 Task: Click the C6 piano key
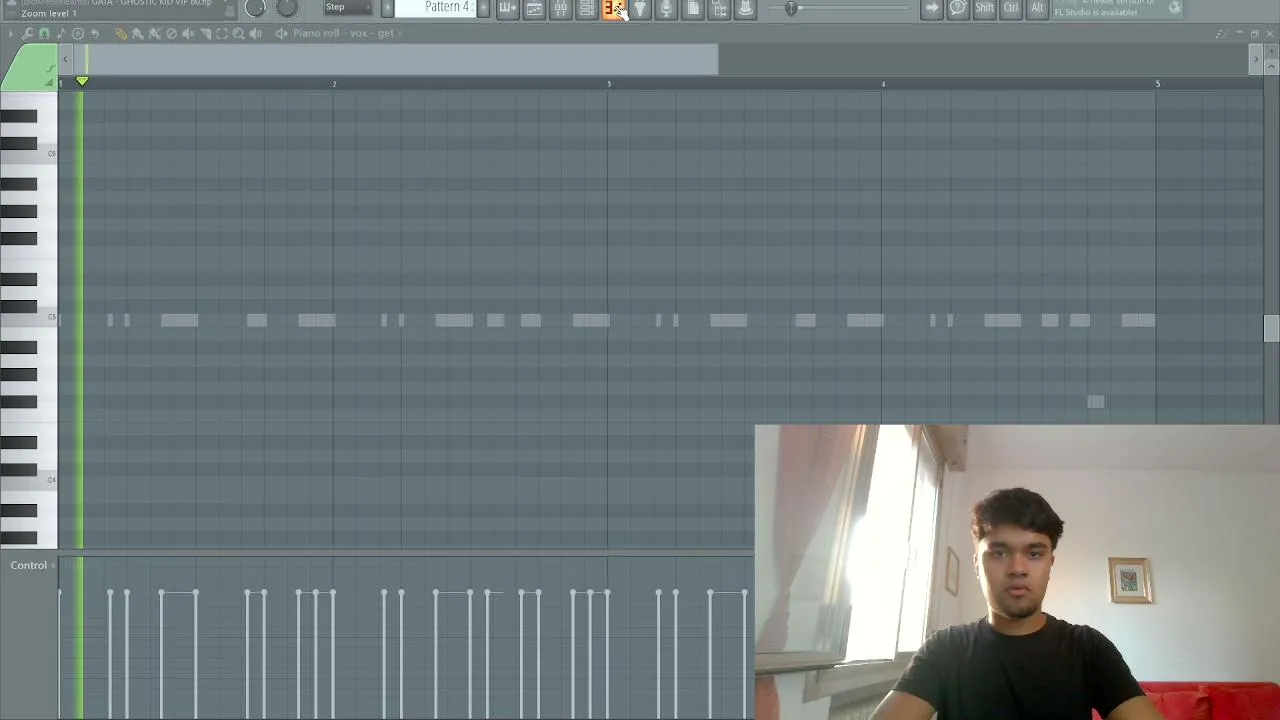tap(29, 156)
